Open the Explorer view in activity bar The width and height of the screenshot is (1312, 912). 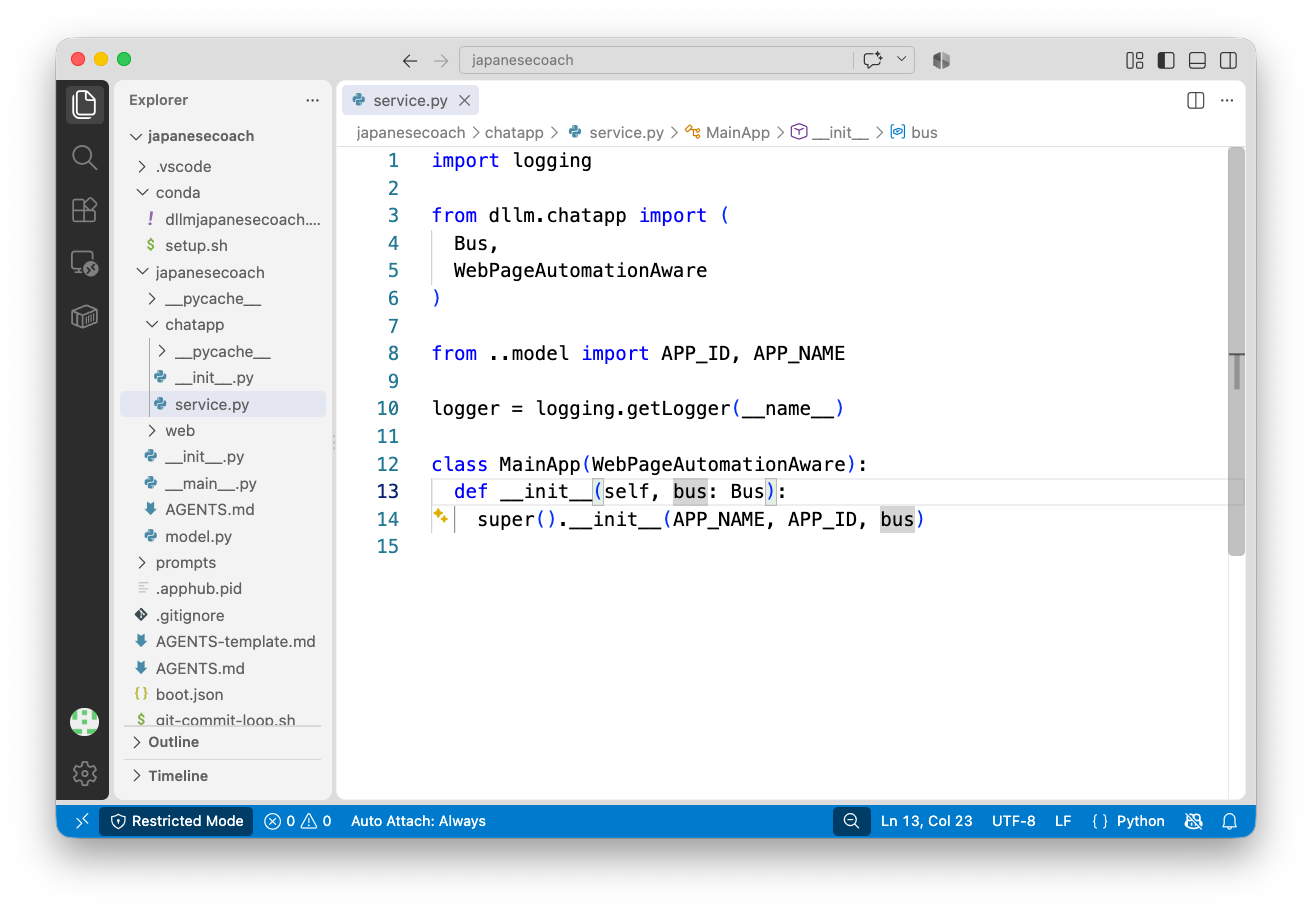tap(84, 104)
